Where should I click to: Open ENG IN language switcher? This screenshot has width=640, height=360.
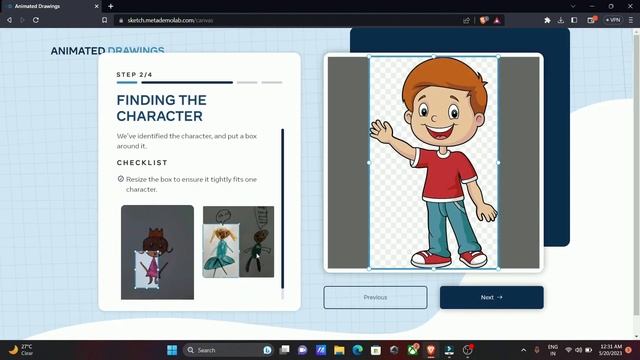pos(553,350)
